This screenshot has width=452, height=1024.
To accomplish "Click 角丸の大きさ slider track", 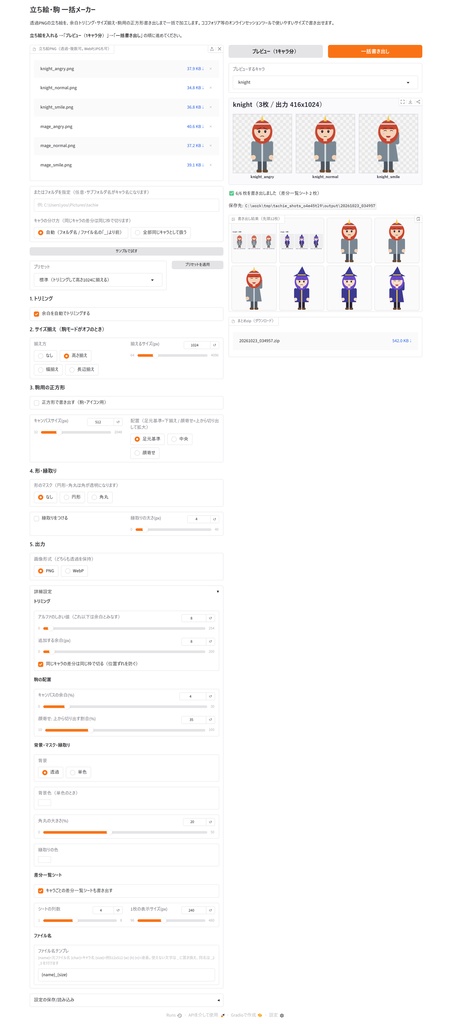I will tap(125, 832).
